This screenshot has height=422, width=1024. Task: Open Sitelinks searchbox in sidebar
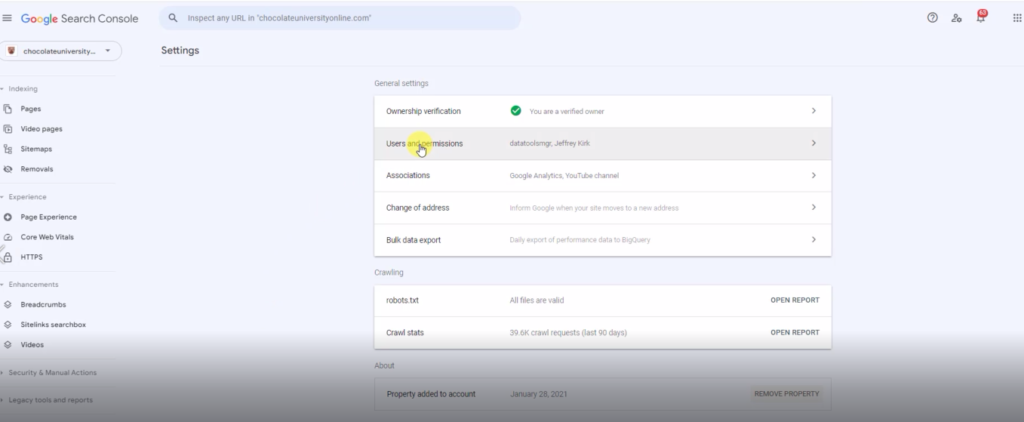pyautogui.click(x=53, y=325)
